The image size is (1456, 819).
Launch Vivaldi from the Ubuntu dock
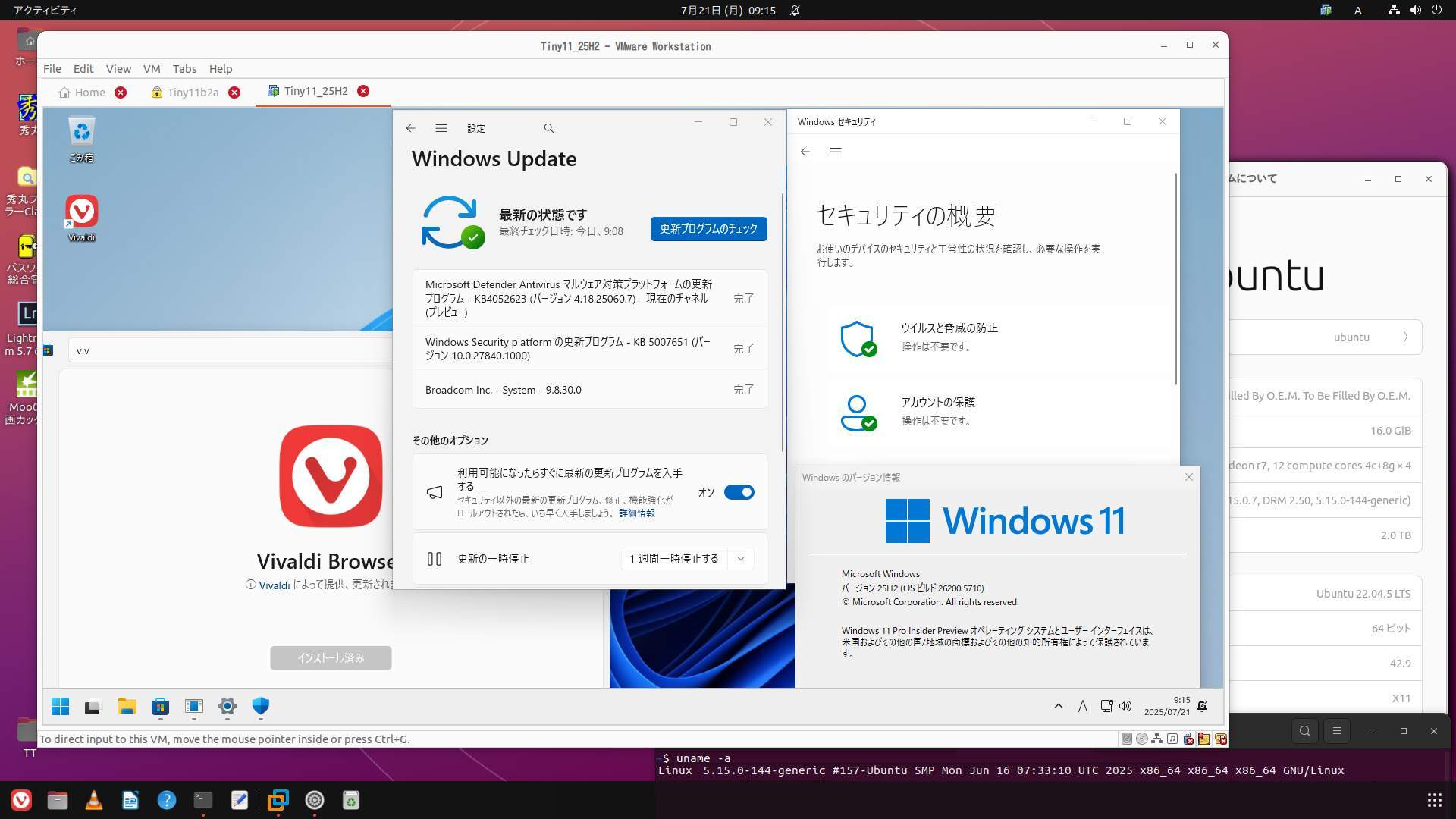tap(21, 800)
